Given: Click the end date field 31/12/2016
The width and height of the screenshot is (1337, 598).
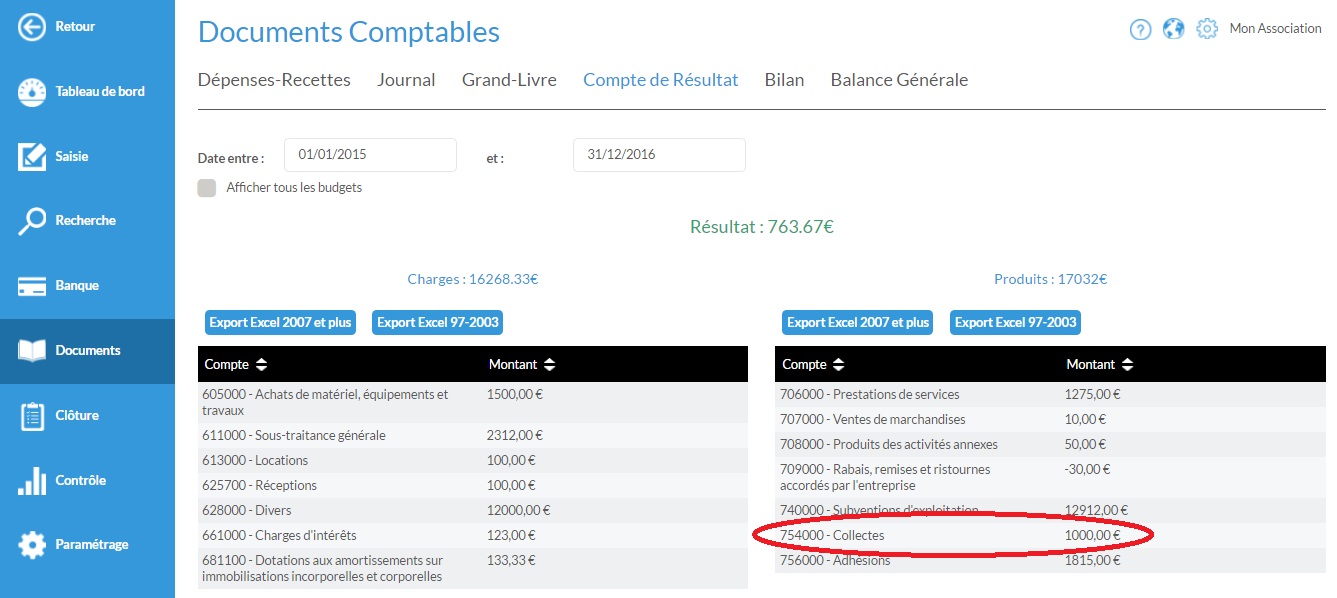Looking at the screenshot, I should coord(659,155).
